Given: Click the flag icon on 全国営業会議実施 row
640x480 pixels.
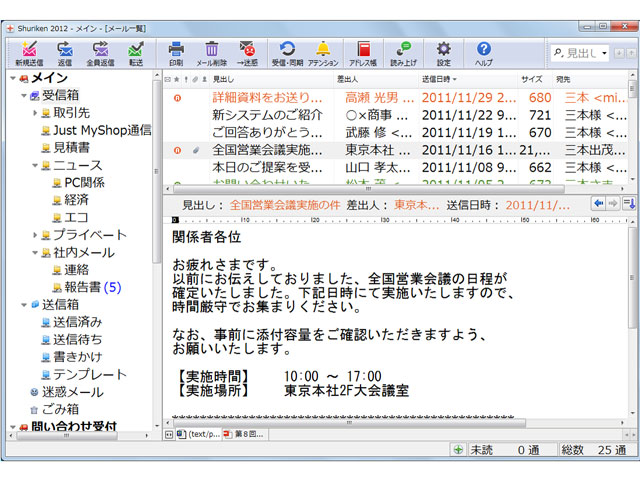Looking at the screenshot, I should 177,150.
